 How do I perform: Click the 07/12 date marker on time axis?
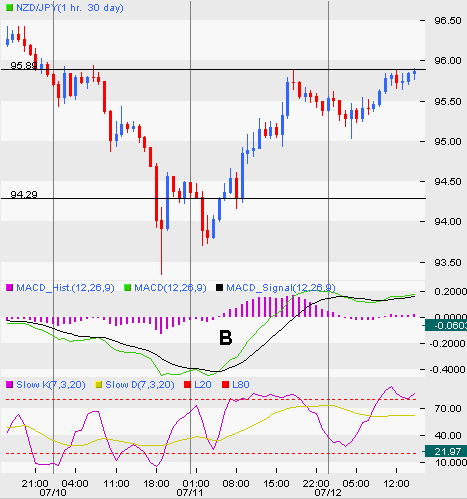click(x=328, y=492)
